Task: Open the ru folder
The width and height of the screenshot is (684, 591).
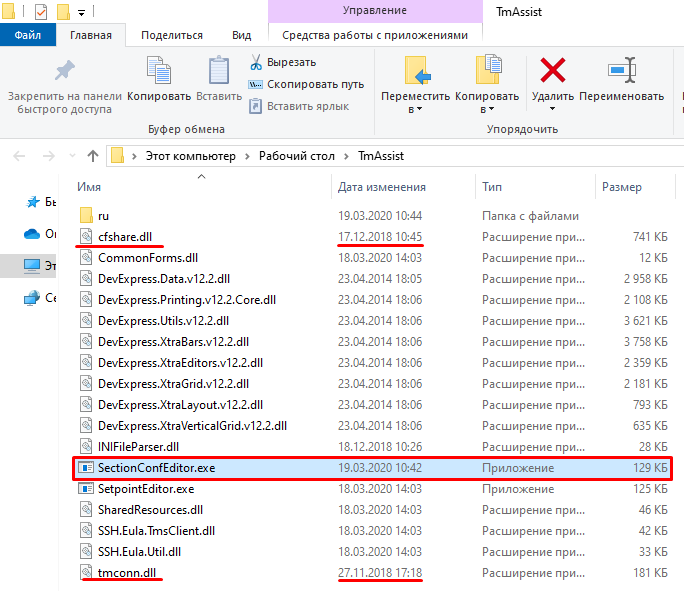Action: pos(103,215)
